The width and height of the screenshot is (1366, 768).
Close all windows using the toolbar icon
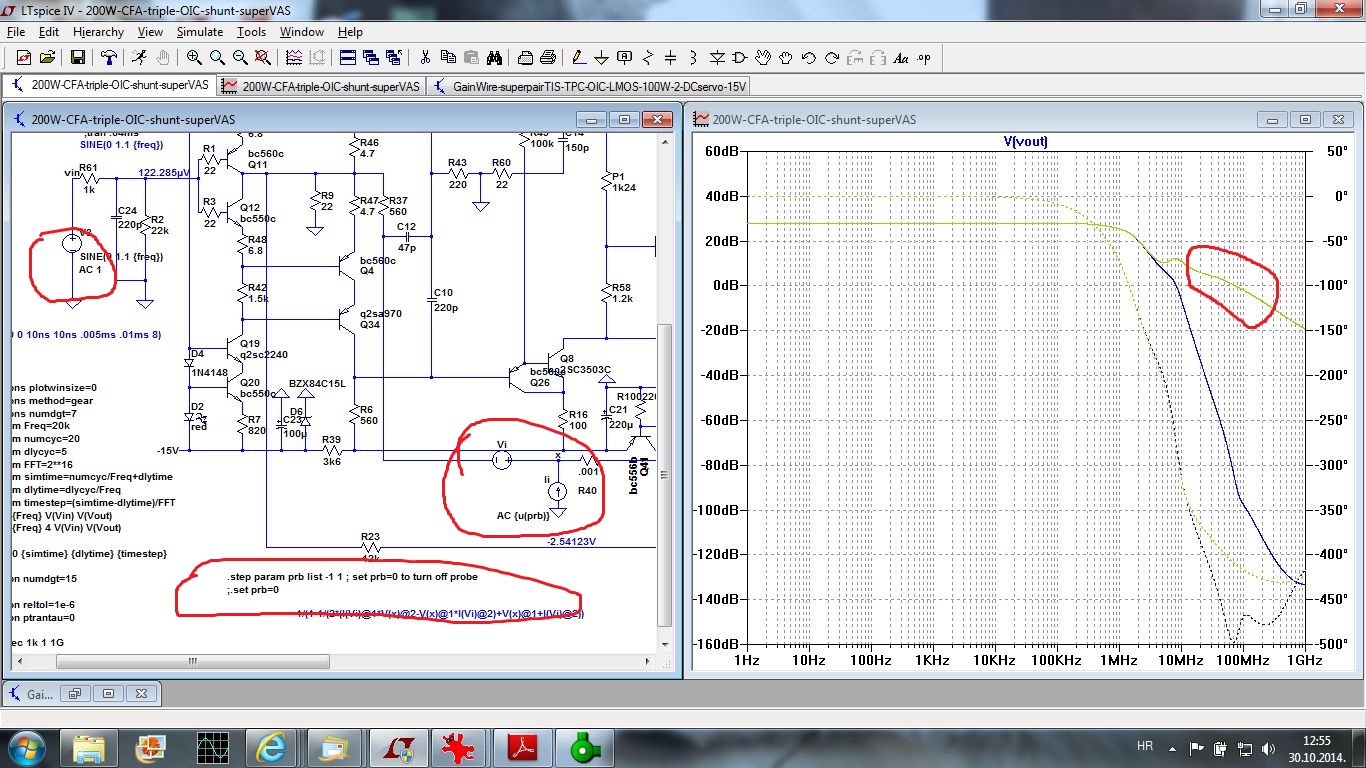tap(394, 57)
